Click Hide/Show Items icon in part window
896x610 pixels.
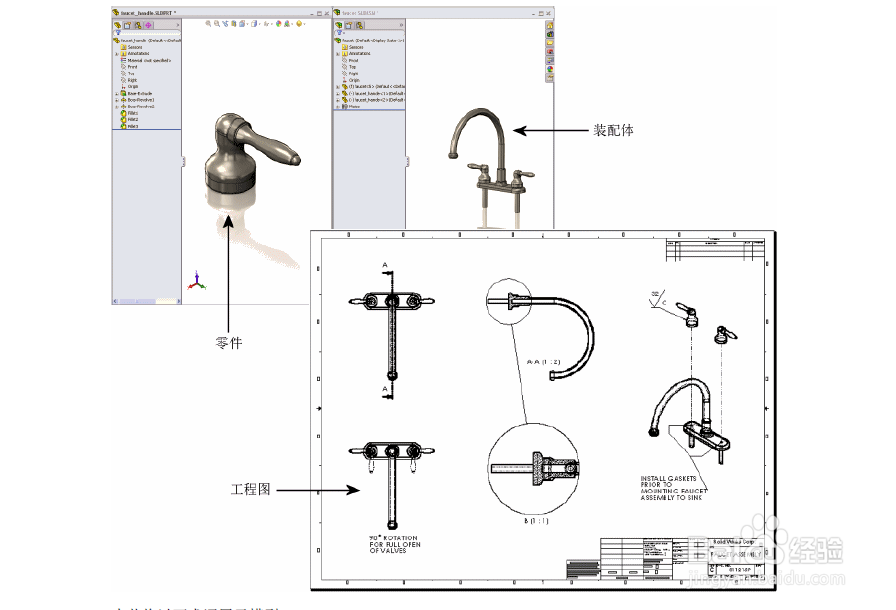tap(266, 24)
